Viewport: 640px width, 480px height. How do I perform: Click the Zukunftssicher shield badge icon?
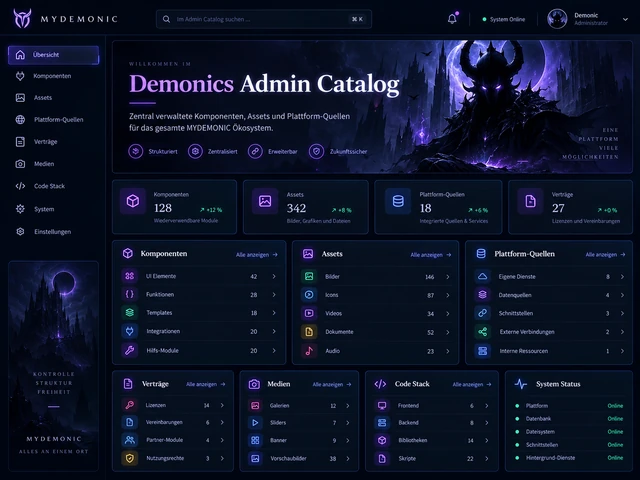(316, 151)
